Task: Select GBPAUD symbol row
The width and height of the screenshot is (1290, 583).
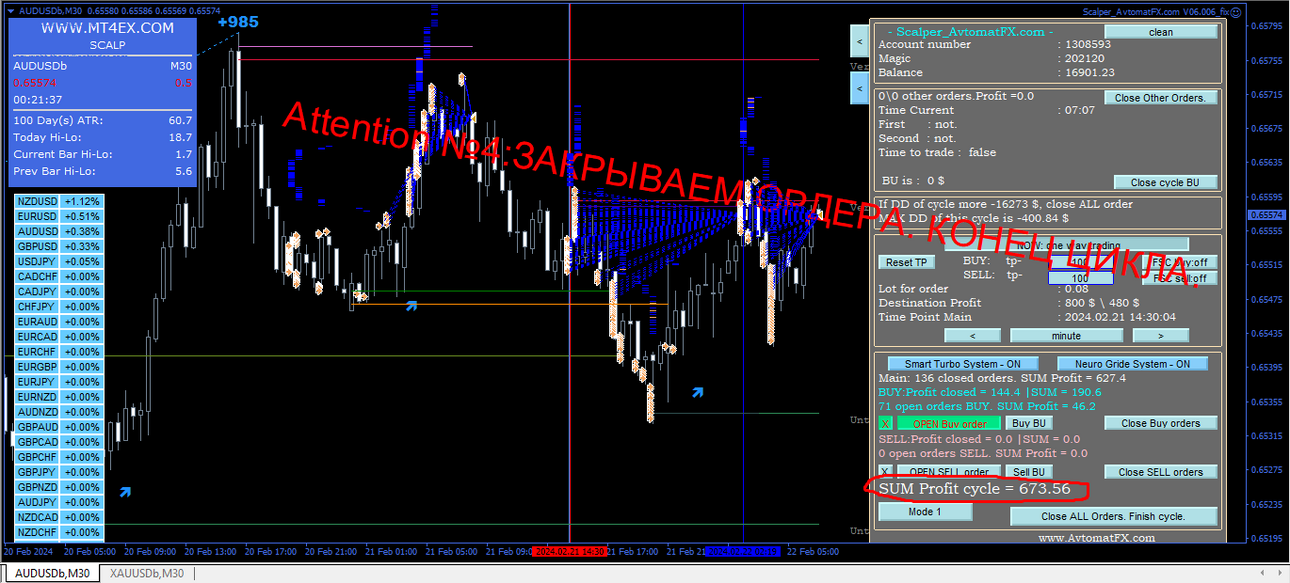Action: (59, 427)
